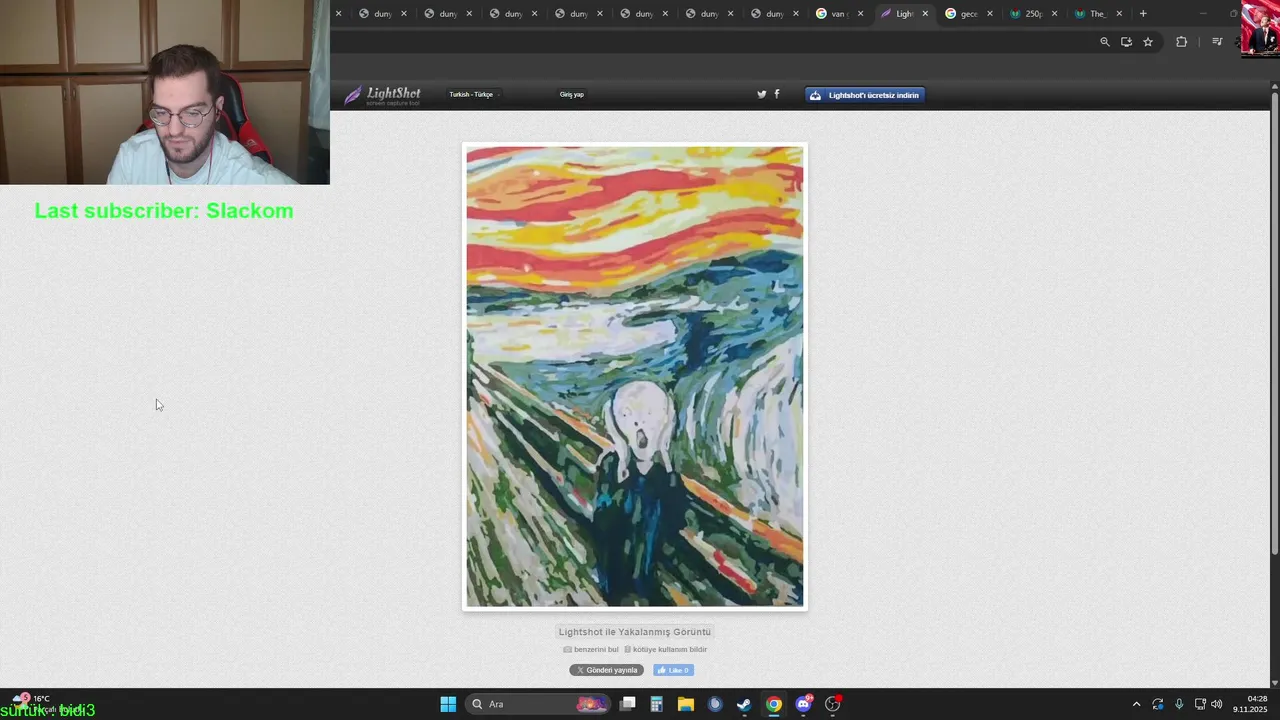Click 'Lightshot'ı ücretsiz indirin' download button
This screenshot has width=1280, height=720.
coord(865,95)
